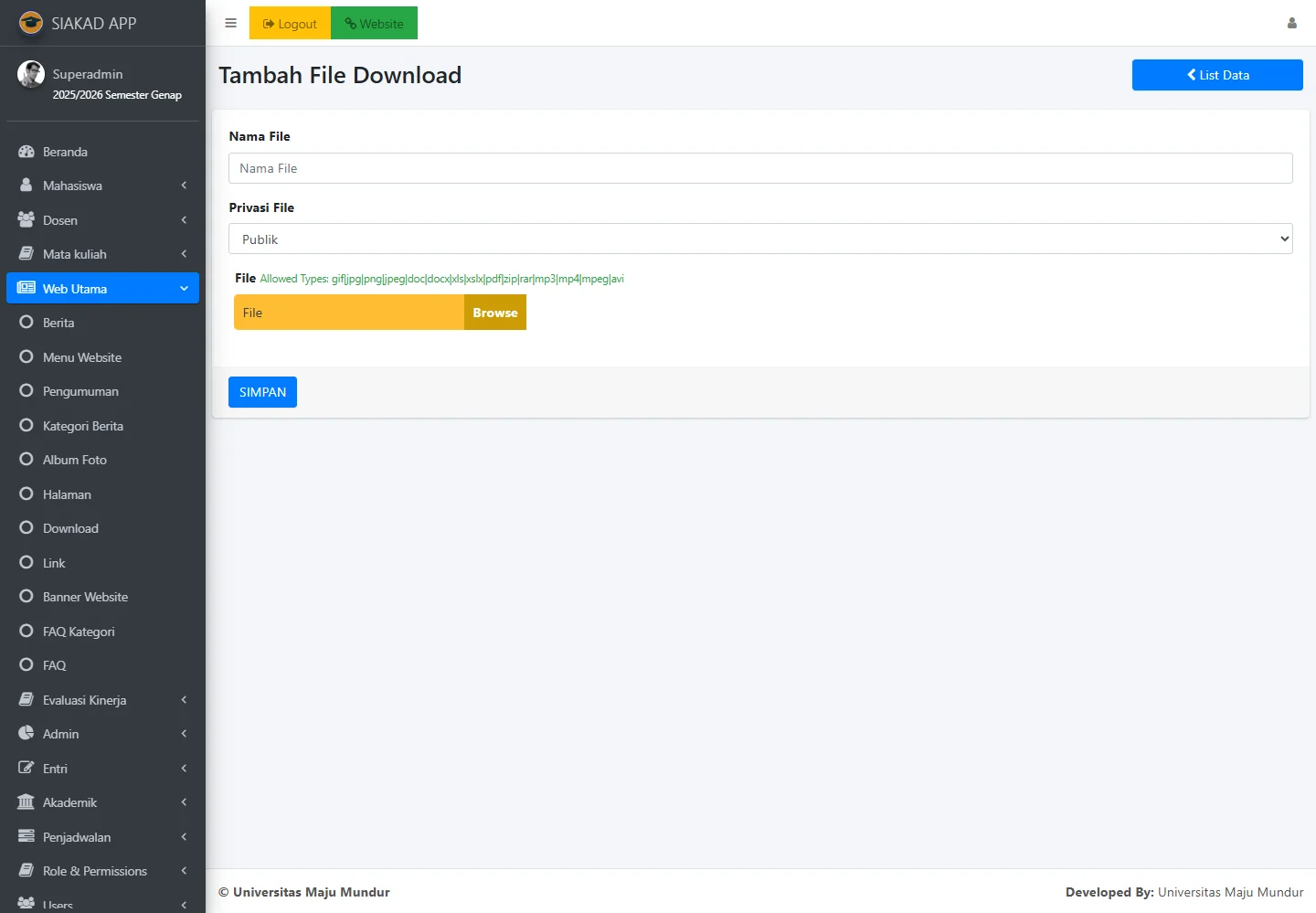Viewport: 1316px width, 913px height.
Task: Focus the Nama File text field
Action: [759, 168]
